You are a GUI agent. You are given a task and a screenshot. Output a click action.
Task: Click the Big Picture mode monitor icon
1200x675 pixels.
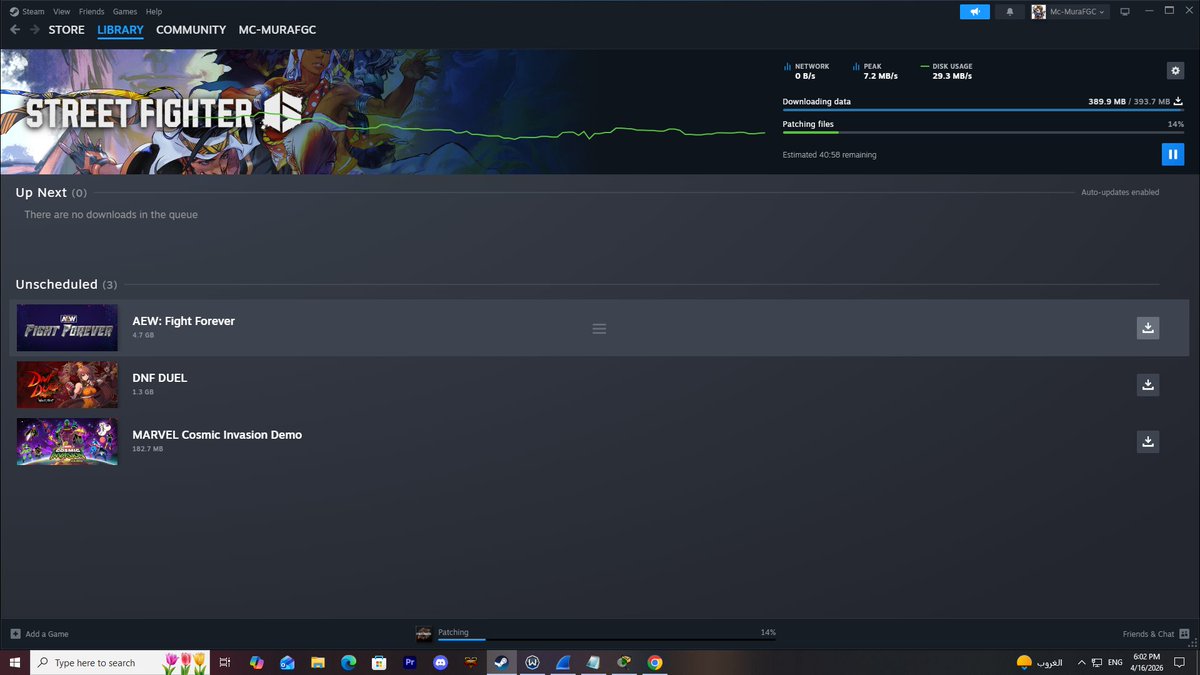click(x=1125, y=11)
